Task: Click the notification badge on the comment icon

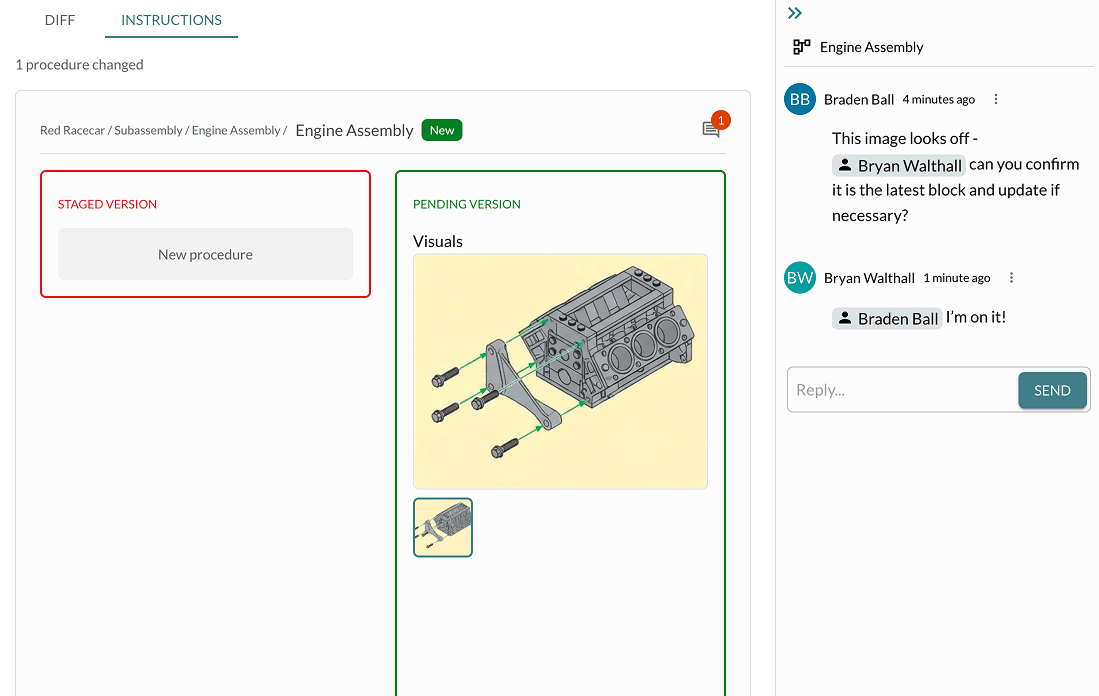Action: [720, 120]
